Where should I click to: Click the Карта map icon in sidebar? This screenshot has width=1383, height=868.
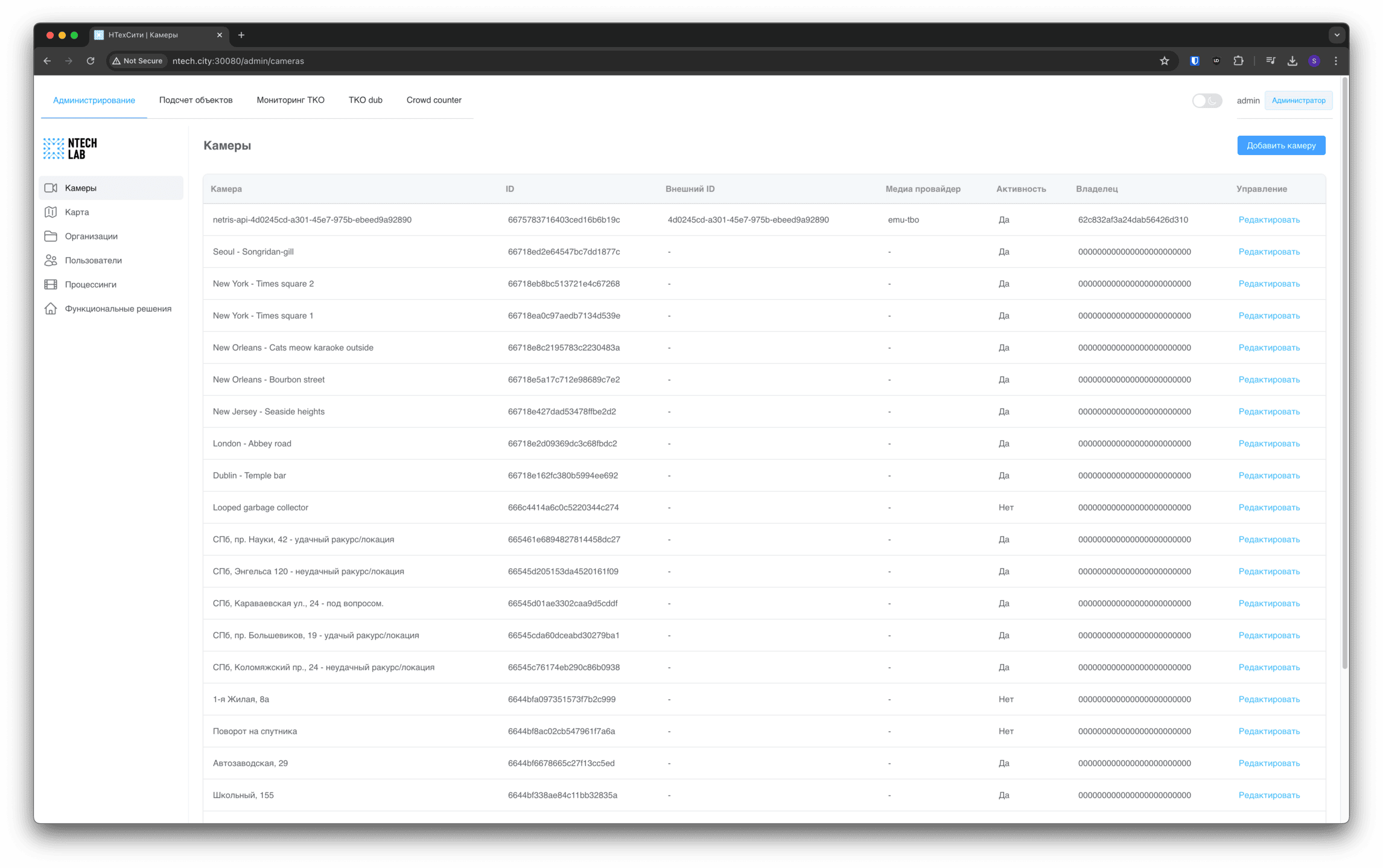coord(51,212)
